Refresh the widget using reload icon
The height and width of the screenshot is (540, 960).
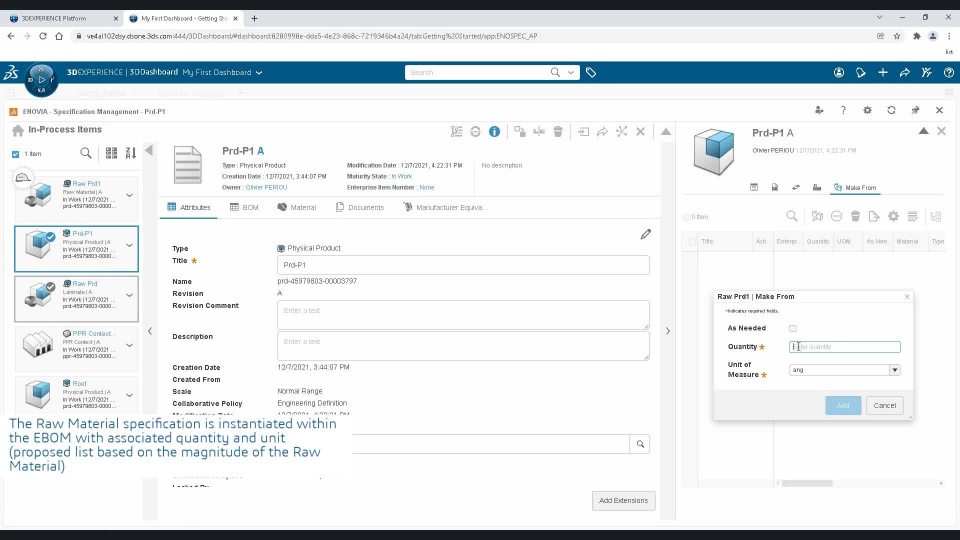pos(891,110)
